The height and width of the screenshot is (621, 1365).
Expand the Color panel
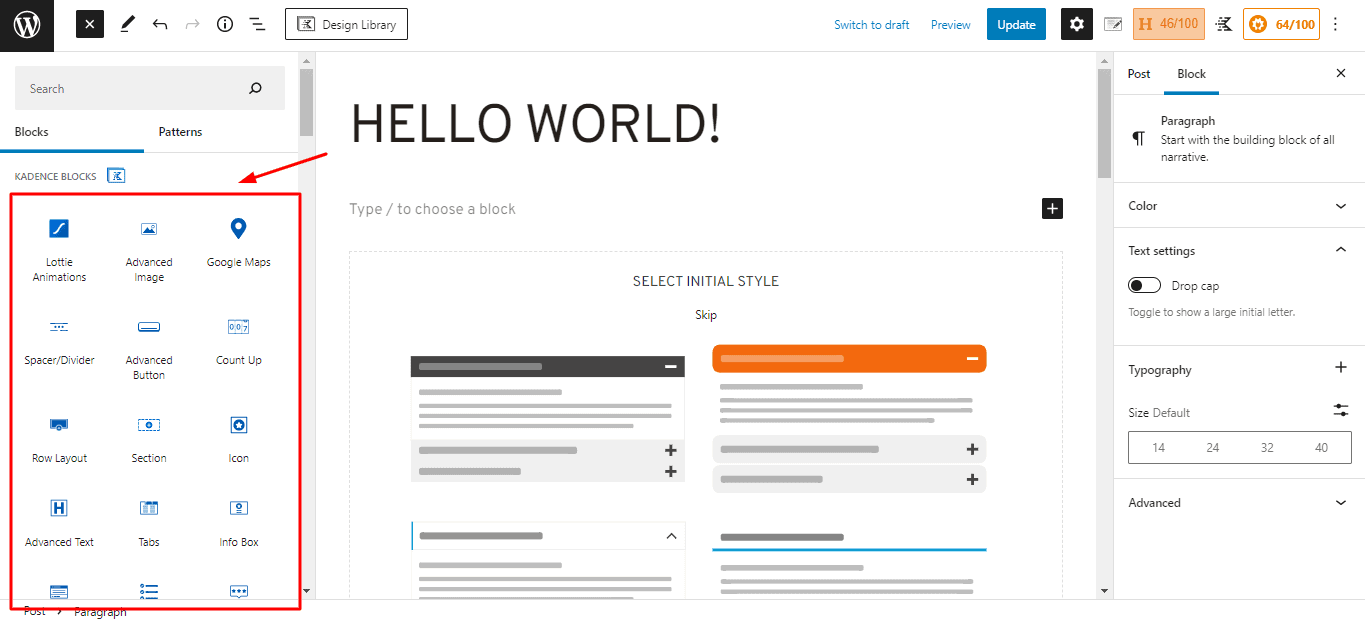pos(1239,206)
